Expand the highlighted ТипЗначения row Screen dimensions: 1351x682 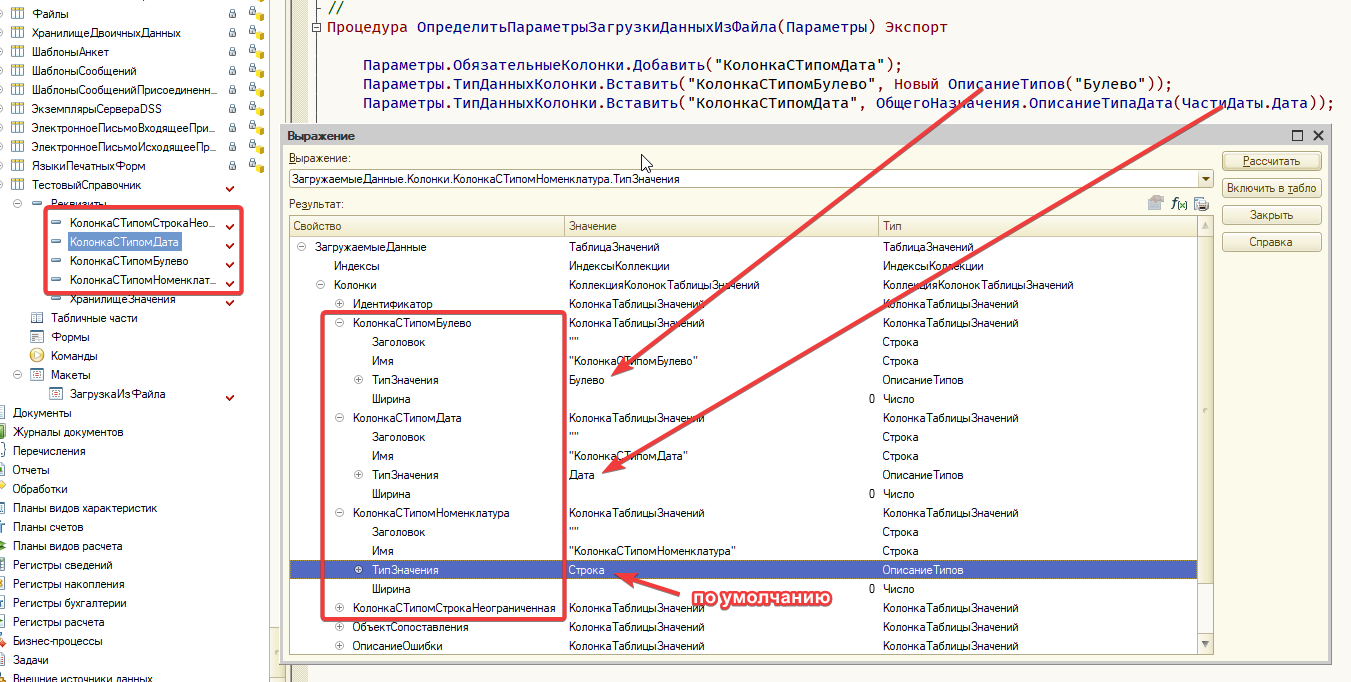[358, 570]
